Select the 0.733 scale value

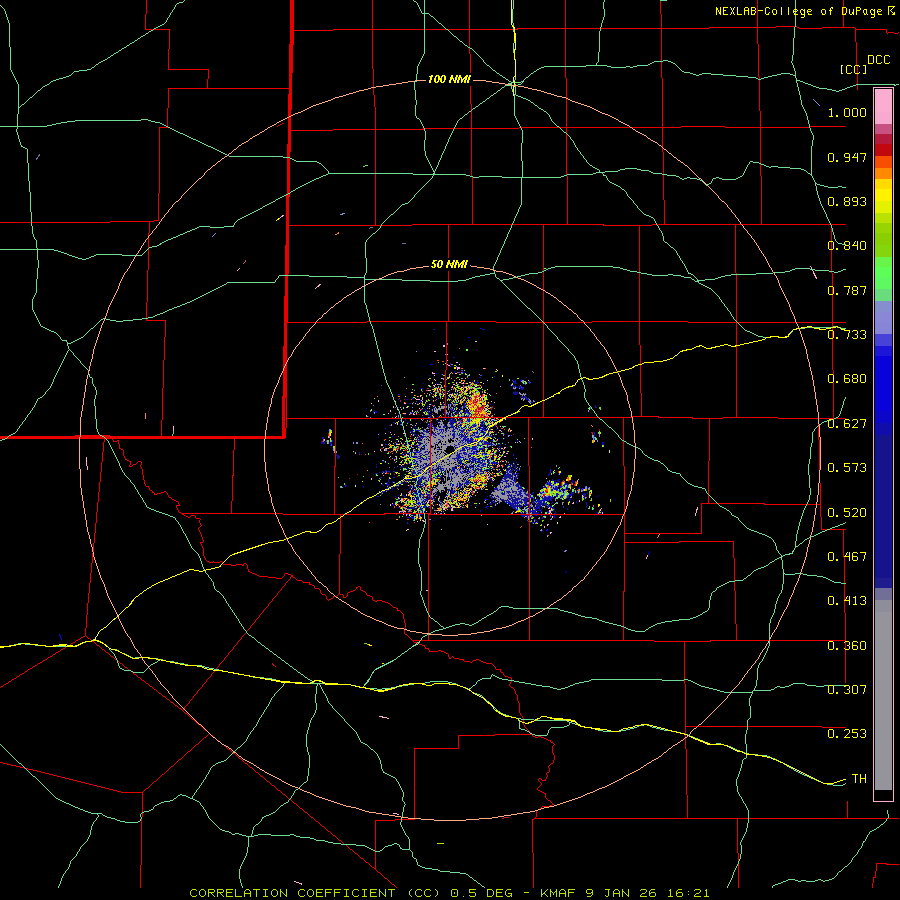(x=847, y=335)
